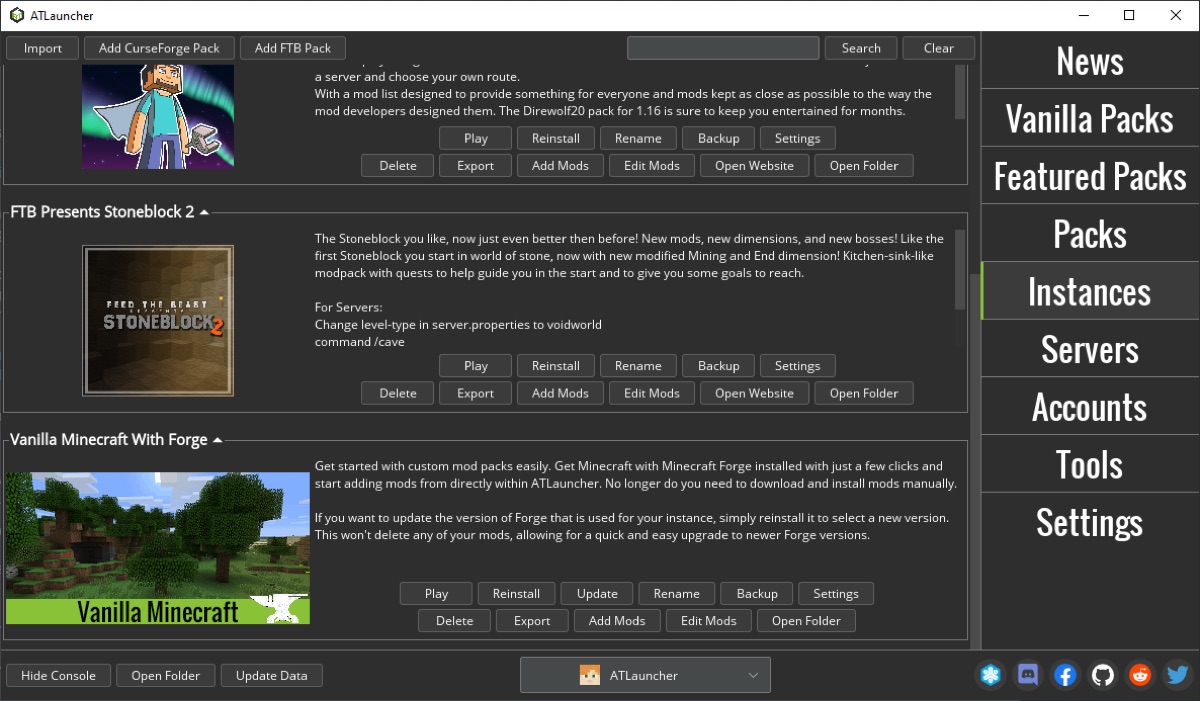This screenshot has height=701, width=1200.
Task: Click the Update Data button
Action: pyautogui.click(x=271, y=676)
